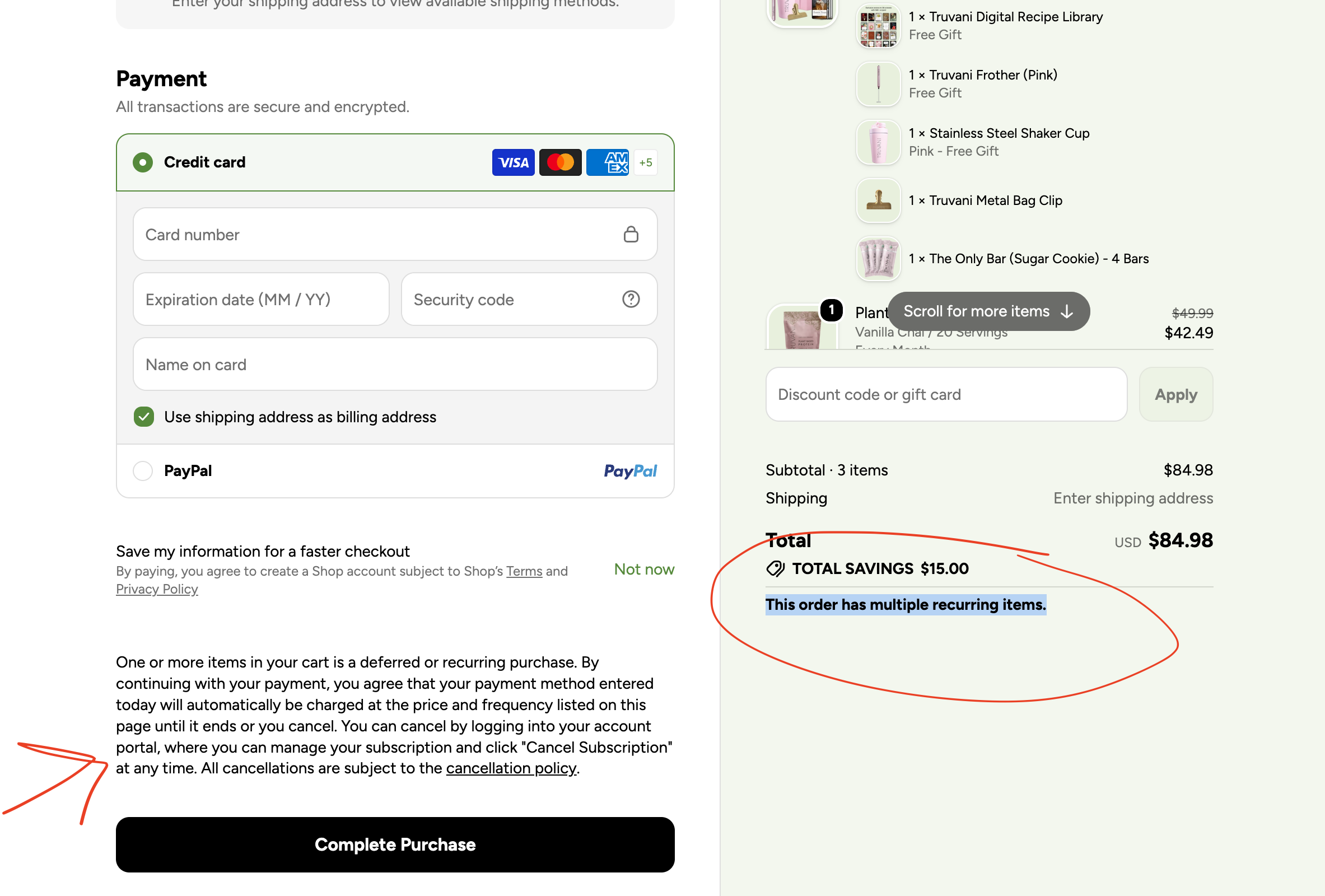Screen dimensions: 1325x896
Task: Click the '1 × Truvani Frother (Pink)' text
Action: tap(983, 74)
